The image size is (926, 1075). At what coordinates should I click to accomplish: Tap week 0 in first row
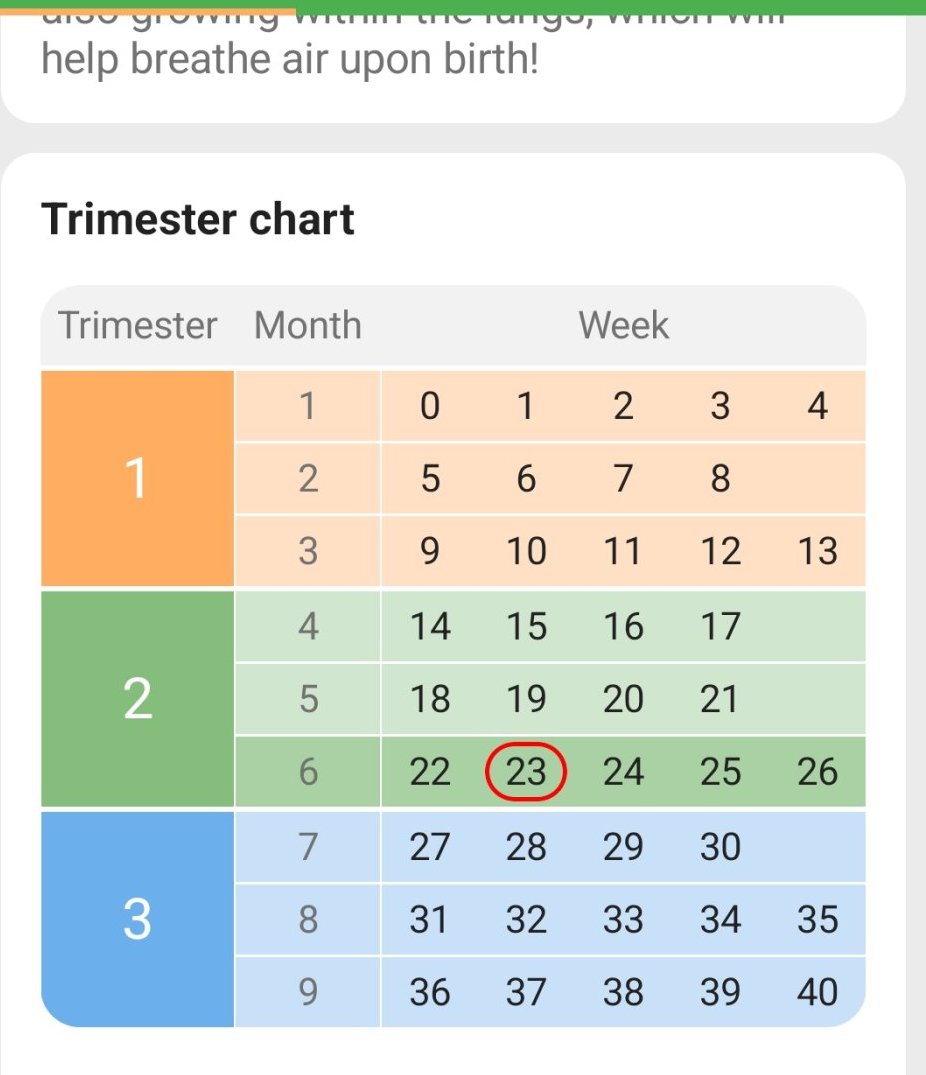click(430, 406)
